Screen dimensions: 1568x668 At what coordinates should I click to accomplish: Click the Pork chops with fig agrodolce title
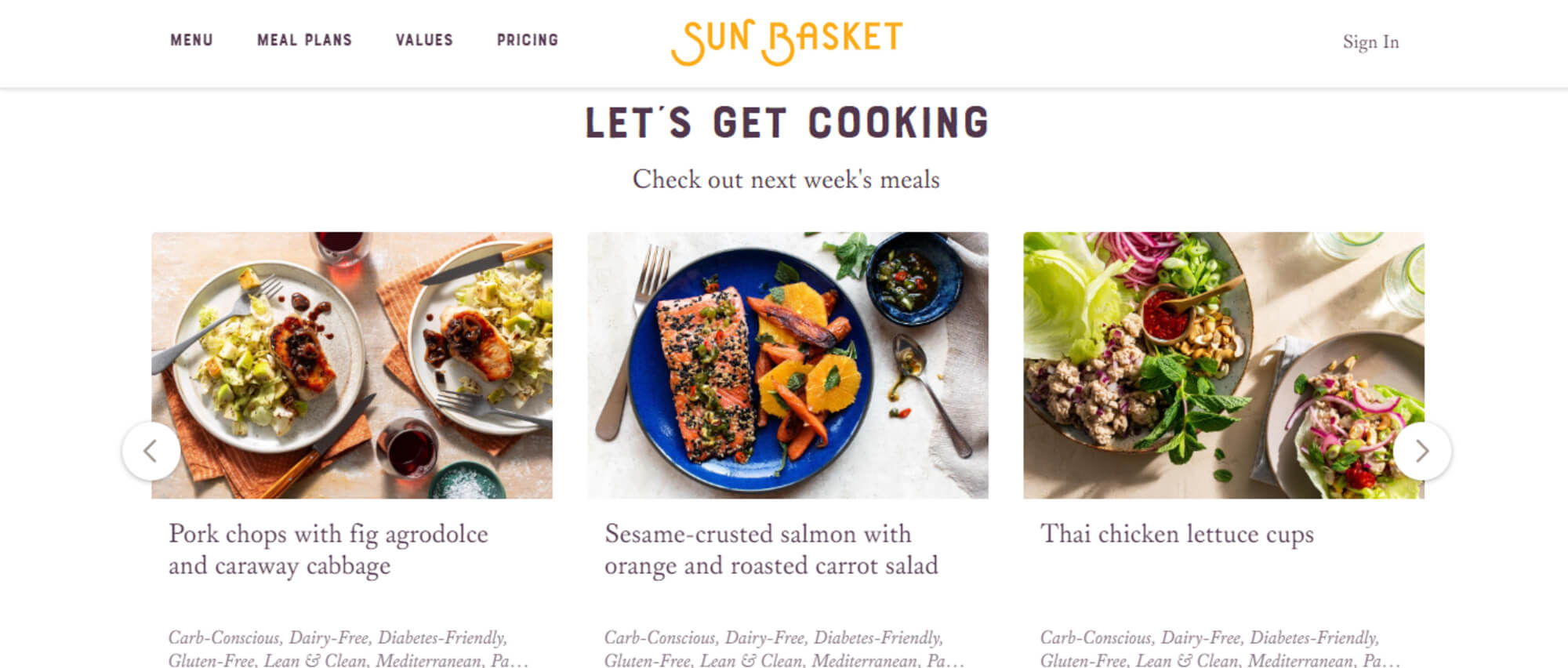[328, 550]
